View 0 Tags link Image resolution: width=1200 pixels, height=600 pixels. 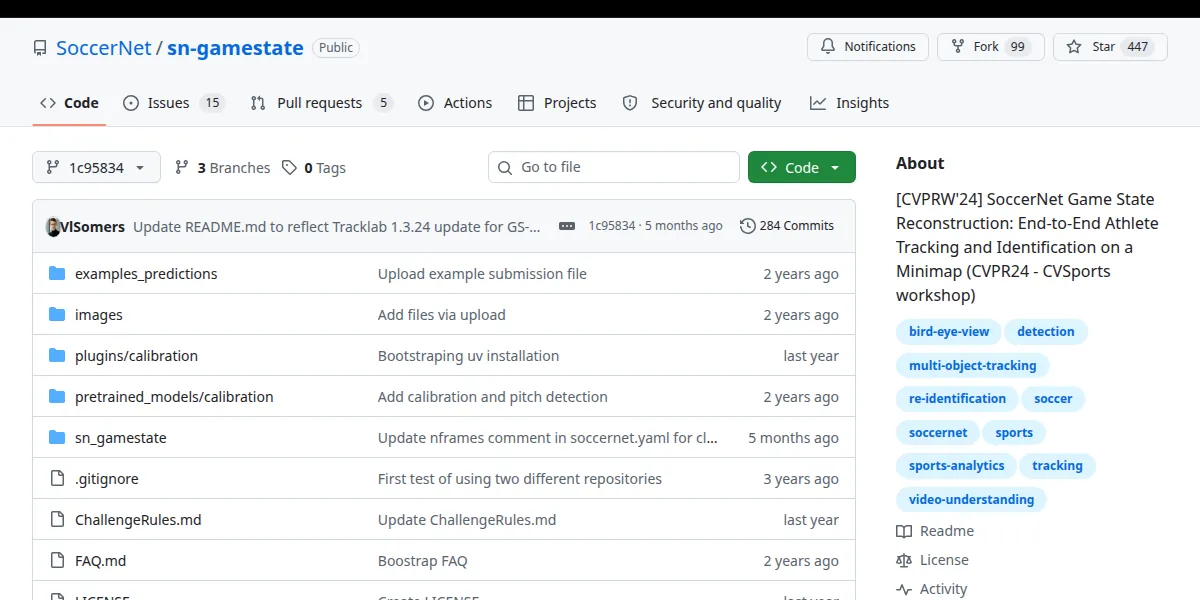coord(314,167)
